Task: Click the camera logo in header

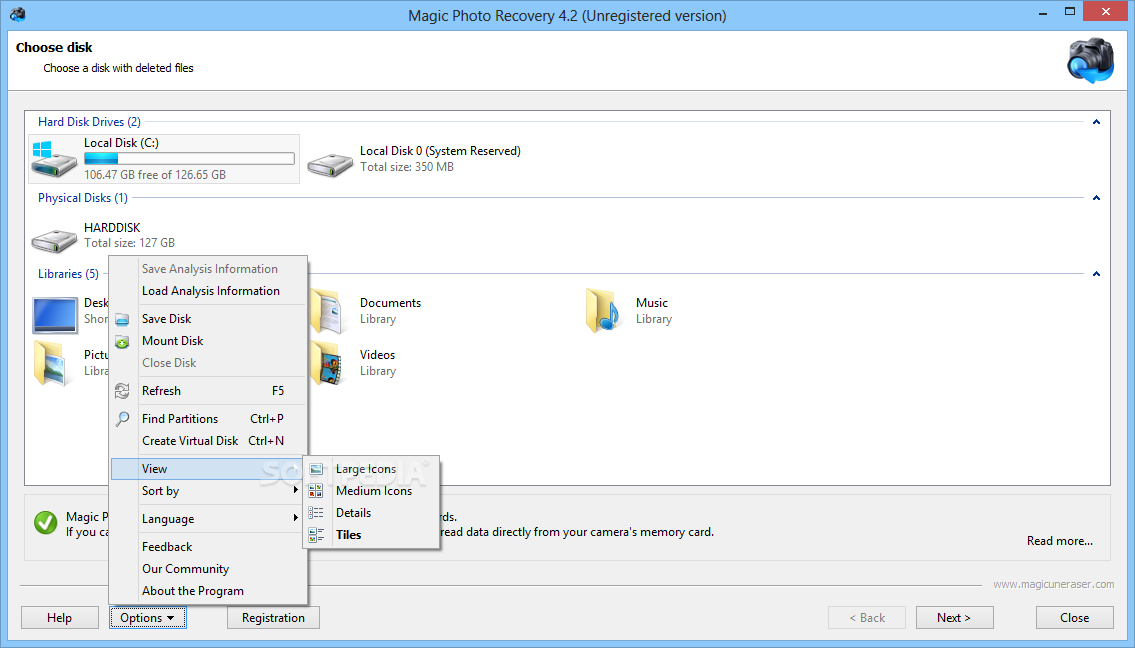Action: click(1091, 61)
